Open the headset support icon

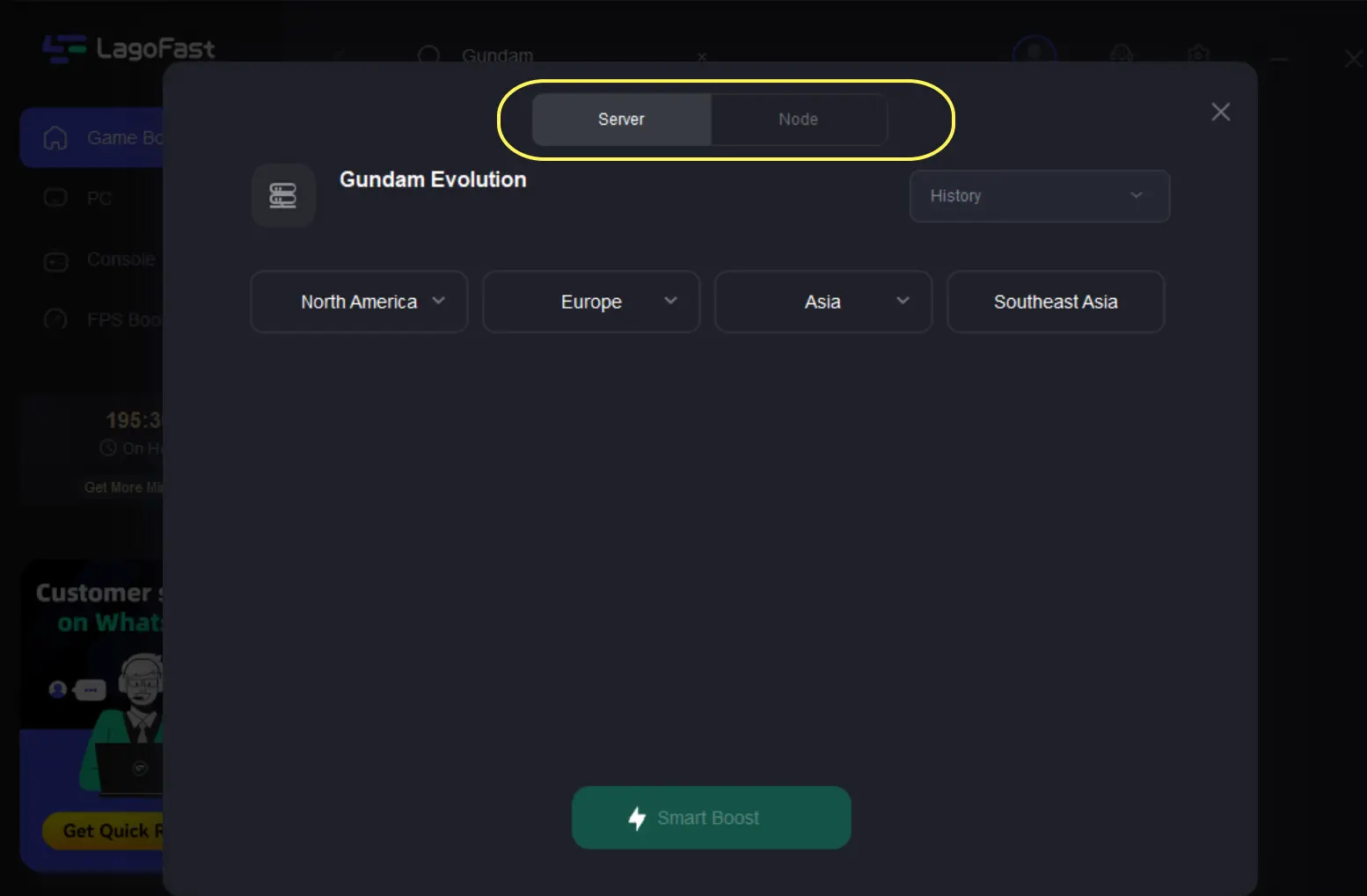click(1121, 55)
